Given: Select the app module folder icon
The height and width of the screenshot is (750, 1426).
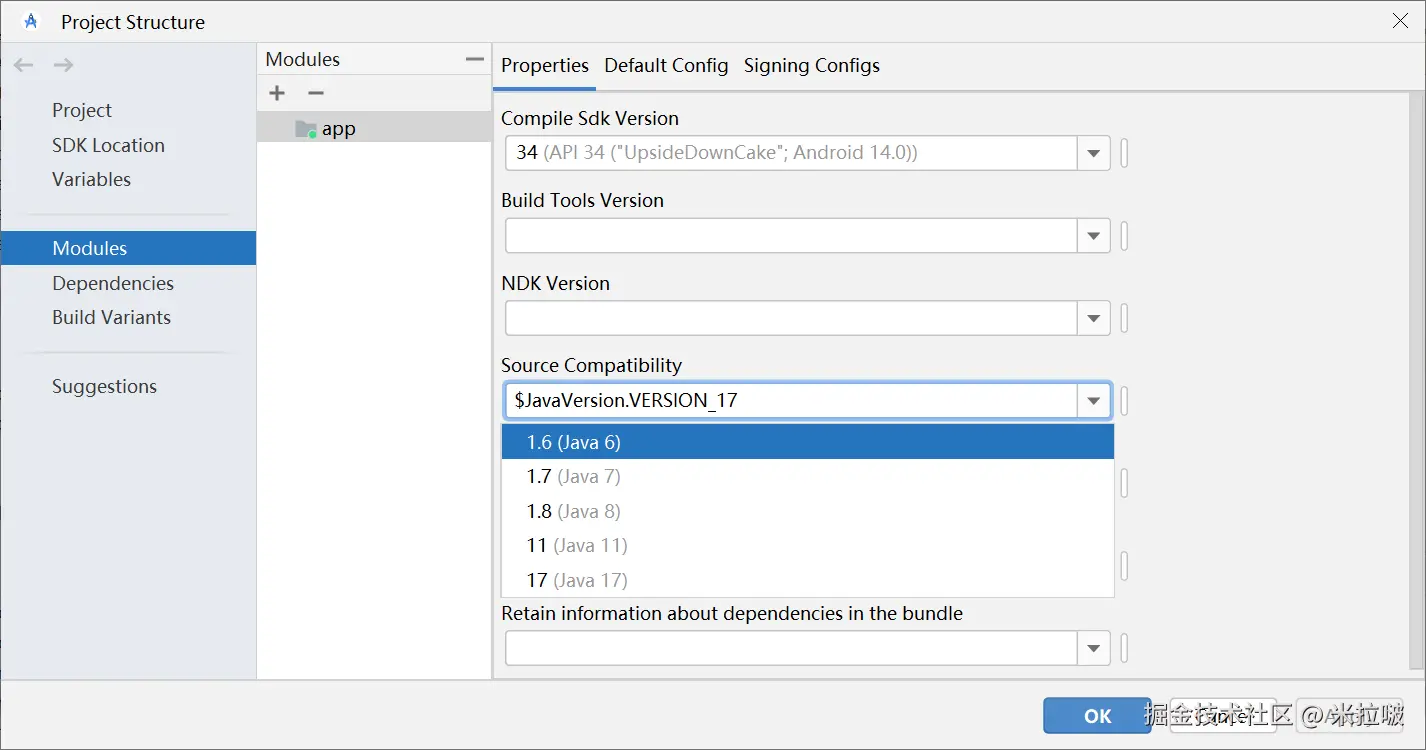Looking at the screenshot, I should coord(305,129).
